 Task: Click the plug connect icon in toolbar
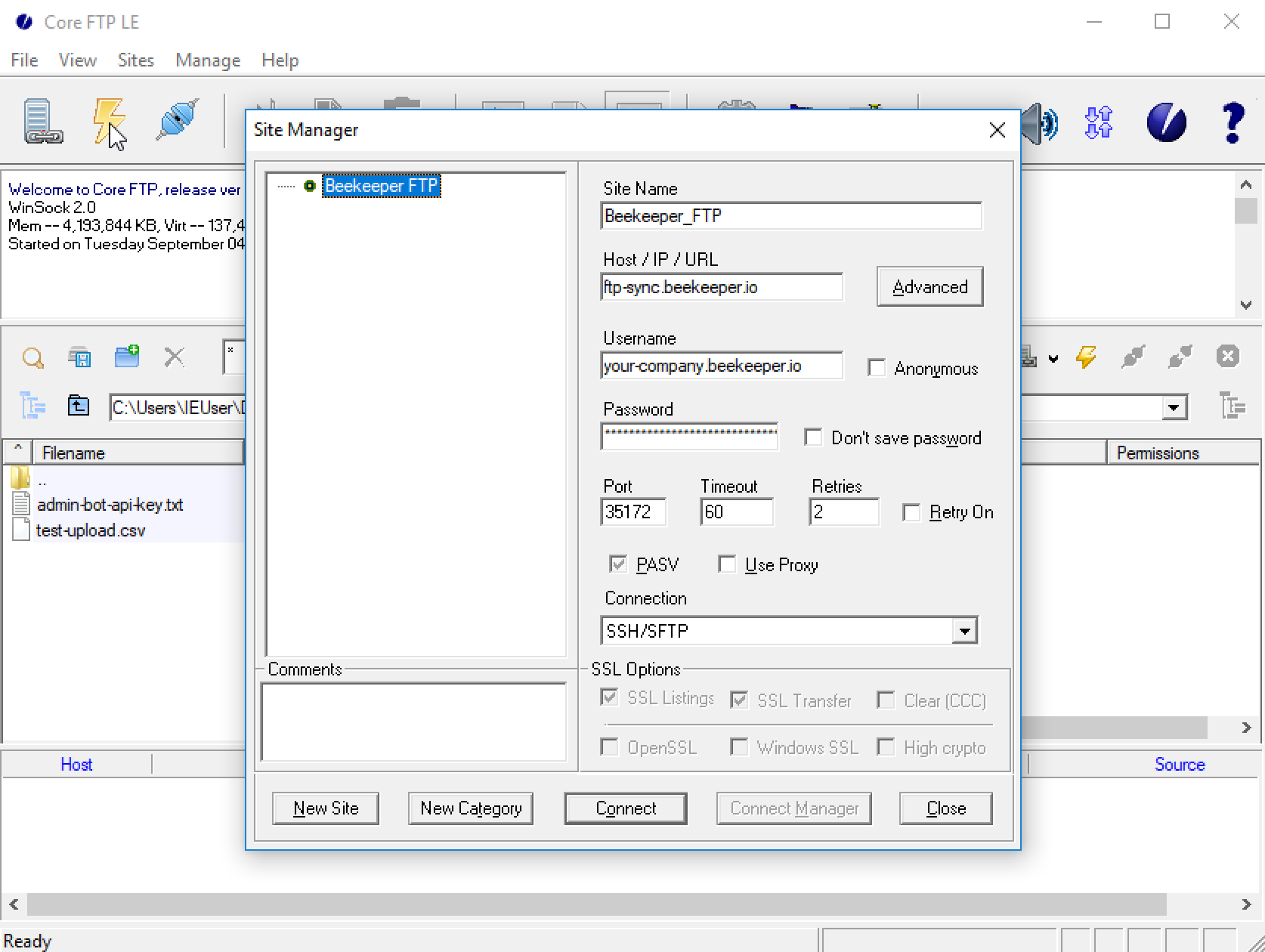tap(178, 119)
